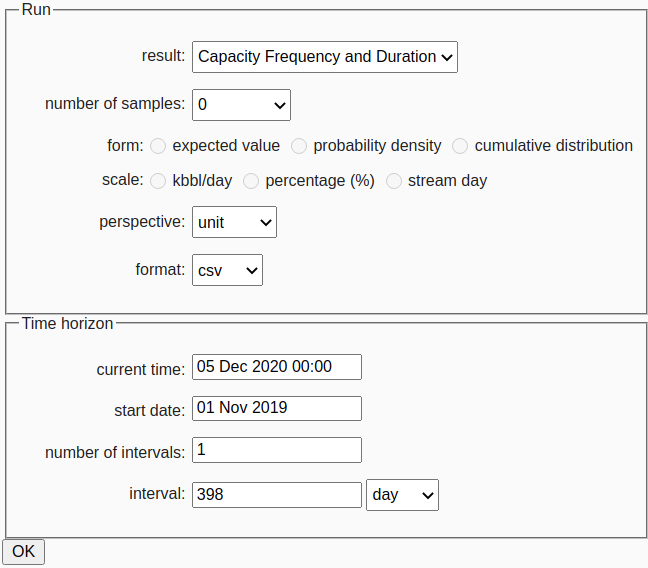The width and height of the screenshot is (648, 568).
Task: Click the current time input field
Action: pos(277,367)
